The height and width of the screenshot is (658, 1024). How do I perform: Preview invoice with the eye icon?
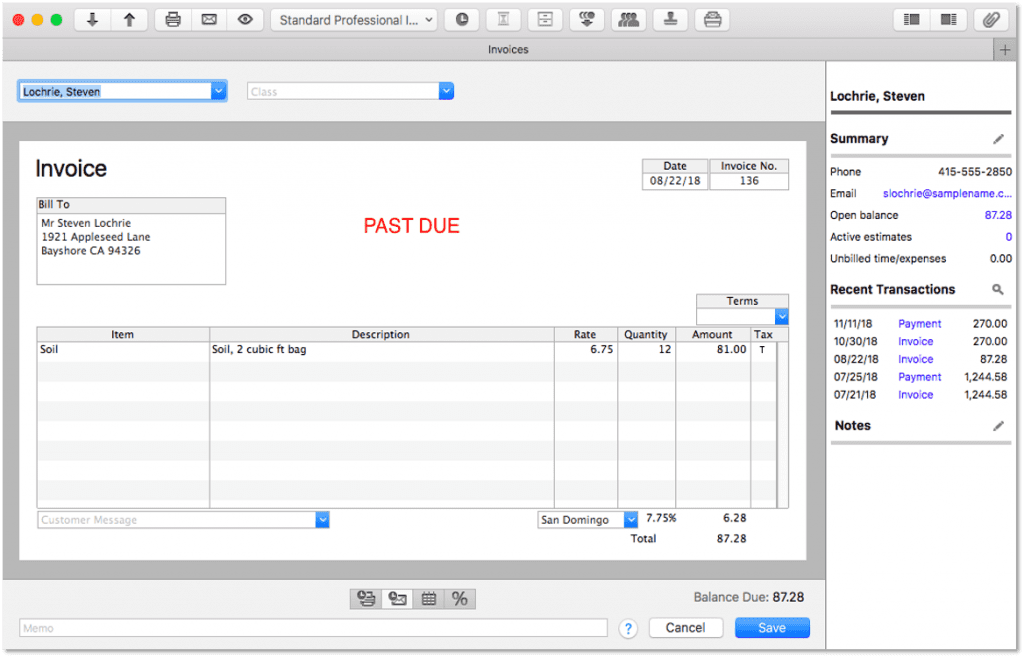(x=245, y=20)
